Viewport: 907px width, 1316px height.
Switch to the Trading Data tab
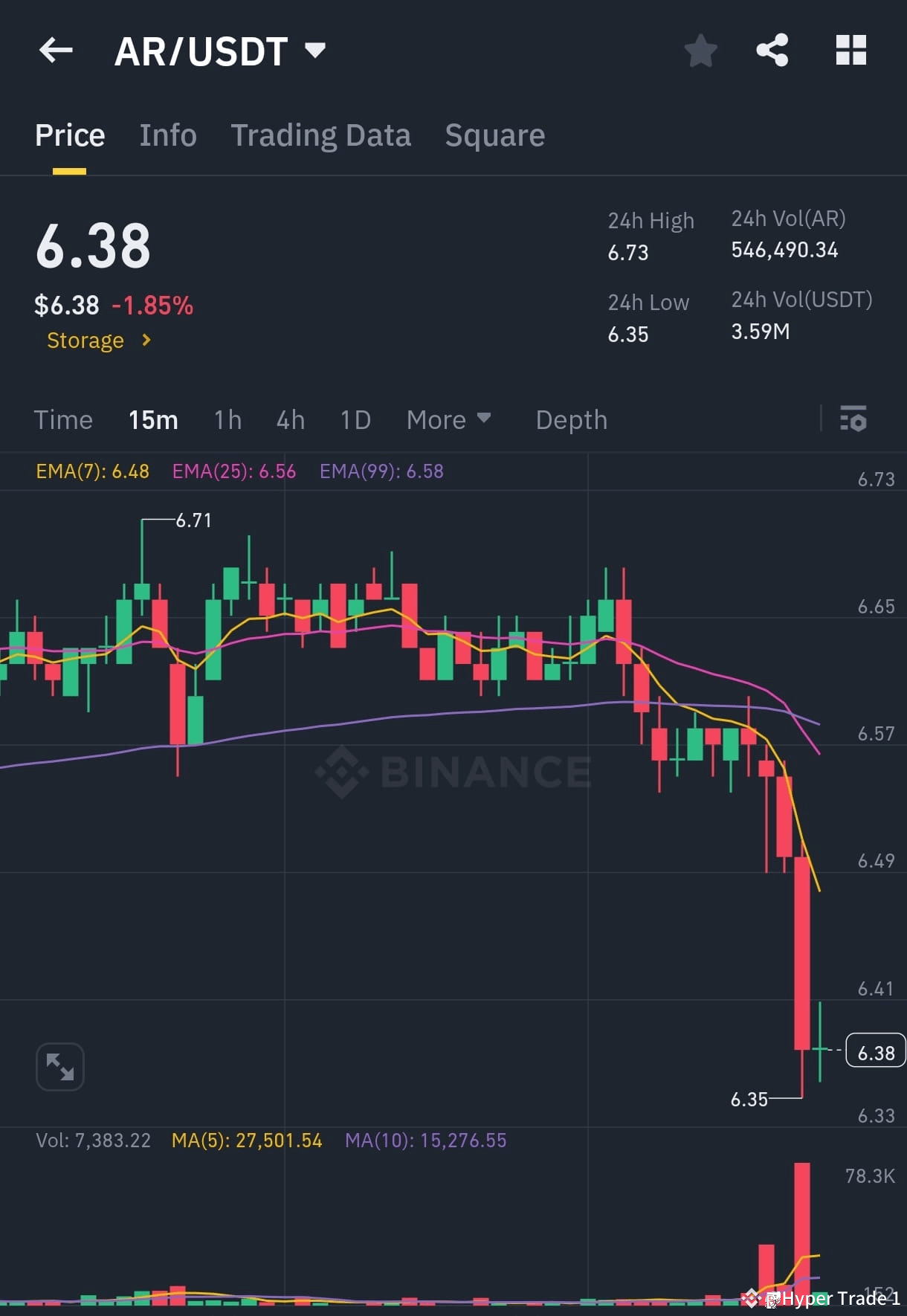(321, 135)
